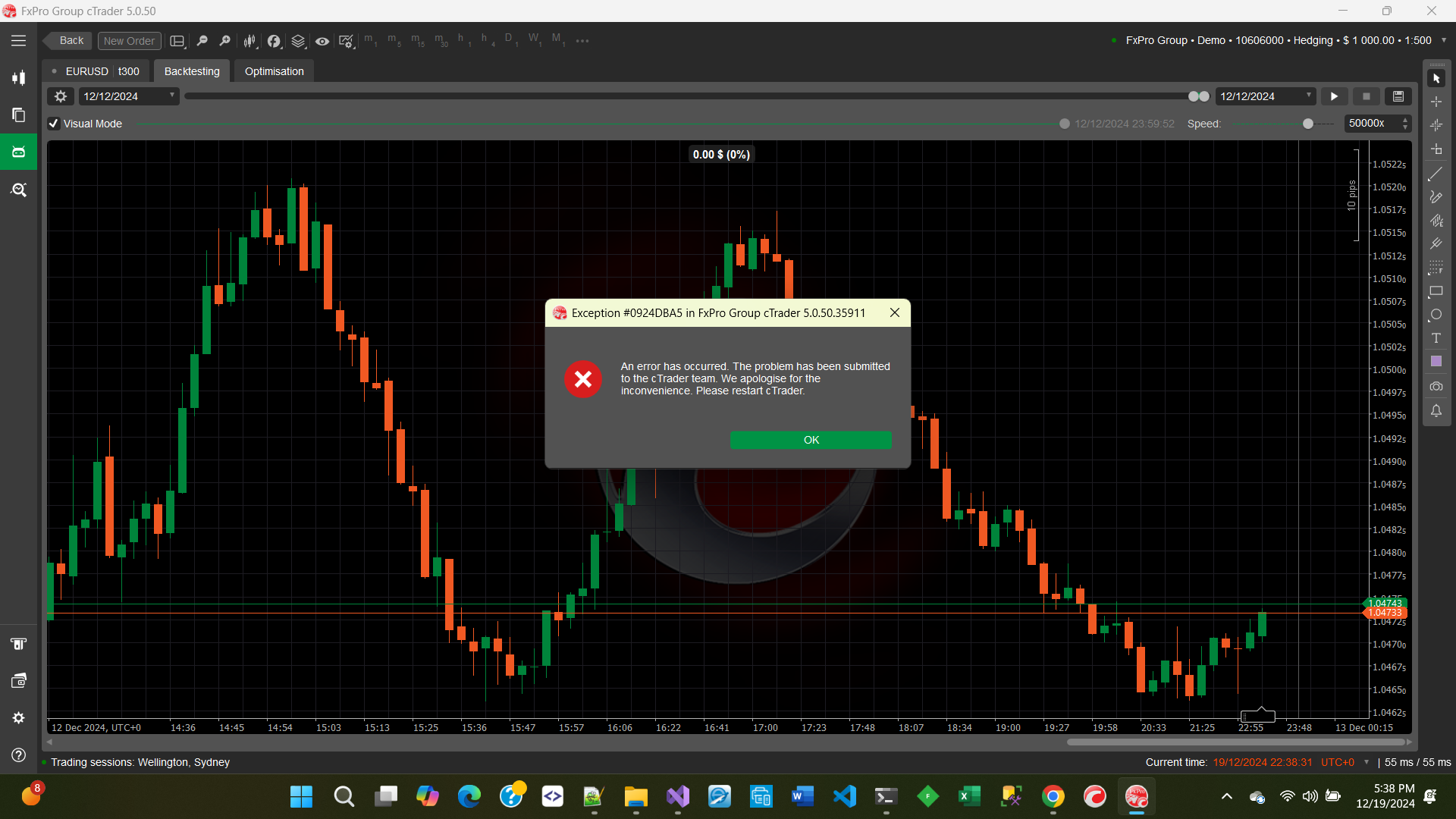Start the backtest with Play button
Viewport: 1456px width, 819px height.
1334,96
